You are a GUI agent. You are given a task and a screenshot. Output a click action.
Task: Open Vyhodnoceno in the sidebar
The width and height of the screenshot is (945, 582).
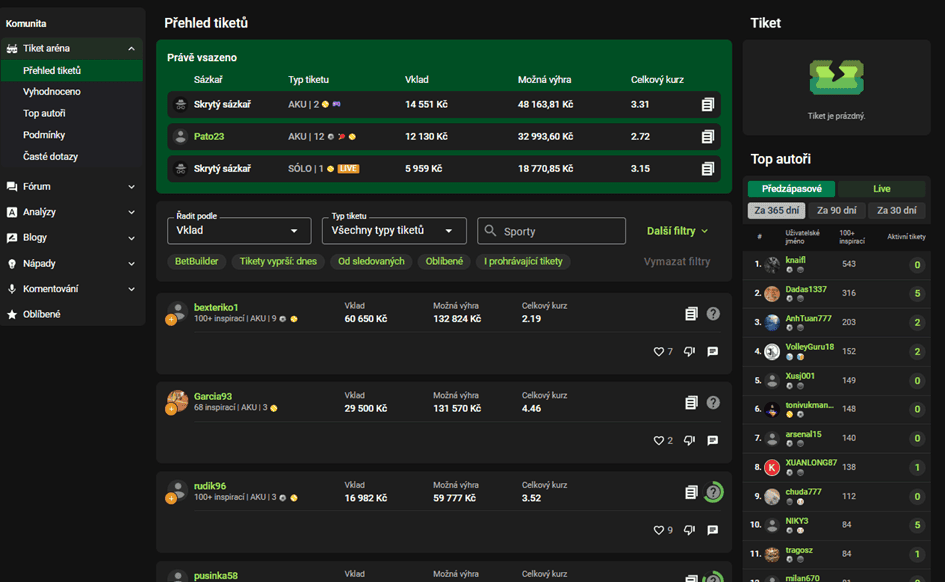[52, 92]
